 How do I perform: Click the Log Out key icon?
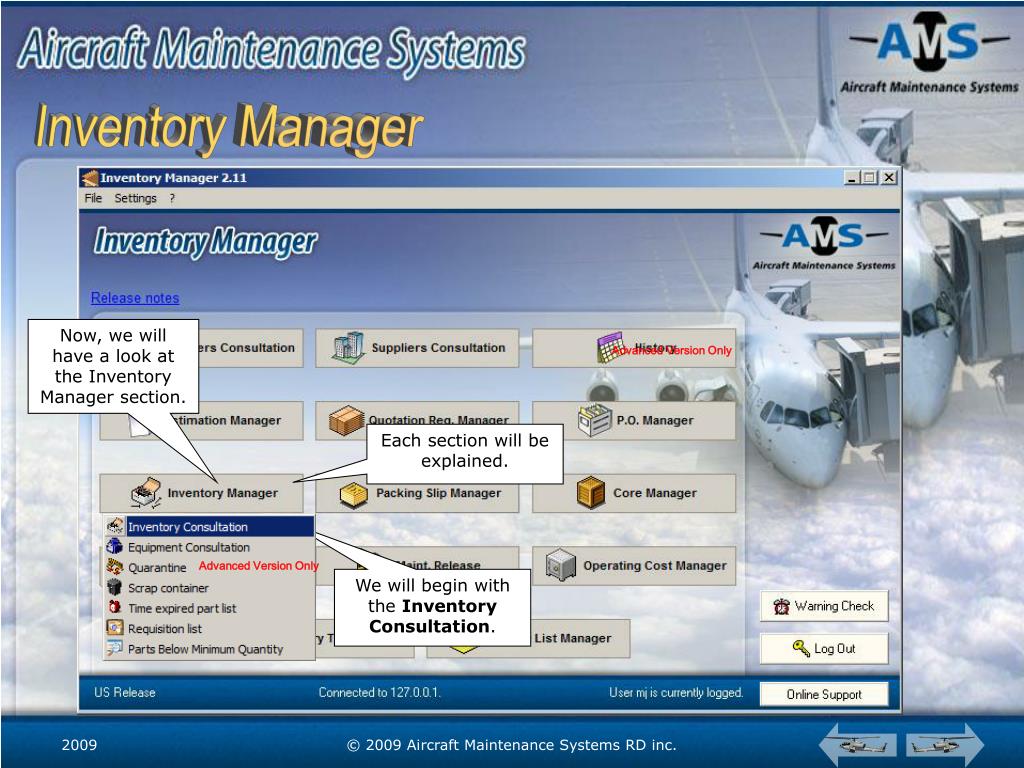click(801, 648)
